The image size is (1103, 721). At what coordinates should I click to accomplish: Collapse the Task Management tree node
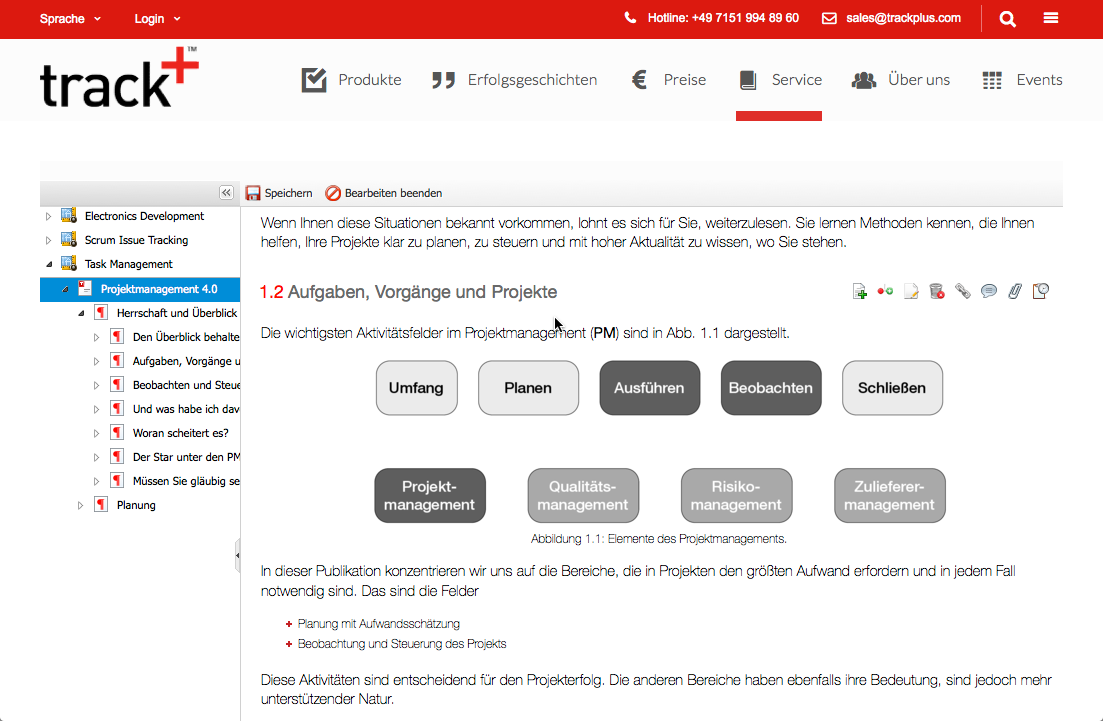coord(48,264)
